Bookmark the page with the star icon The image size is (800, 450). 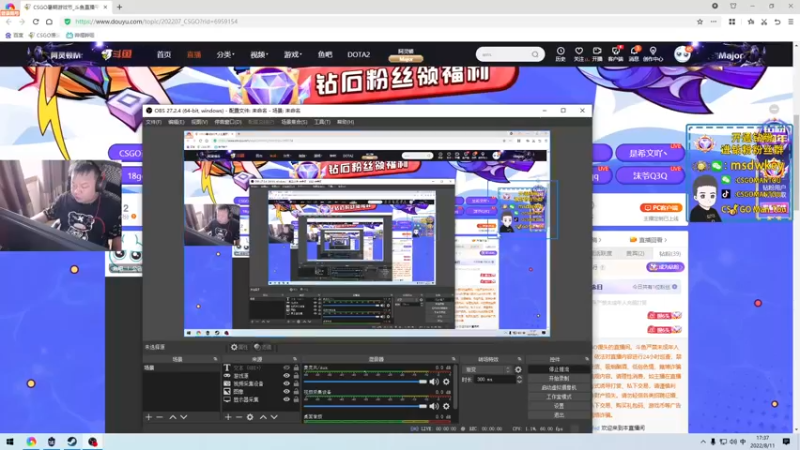[x=700, y=21]
